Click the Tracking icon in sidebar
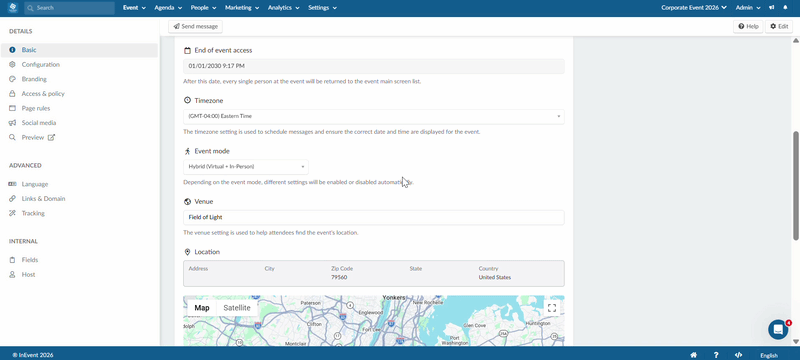The height and width of the screenshot is (360, 800). 12,213
